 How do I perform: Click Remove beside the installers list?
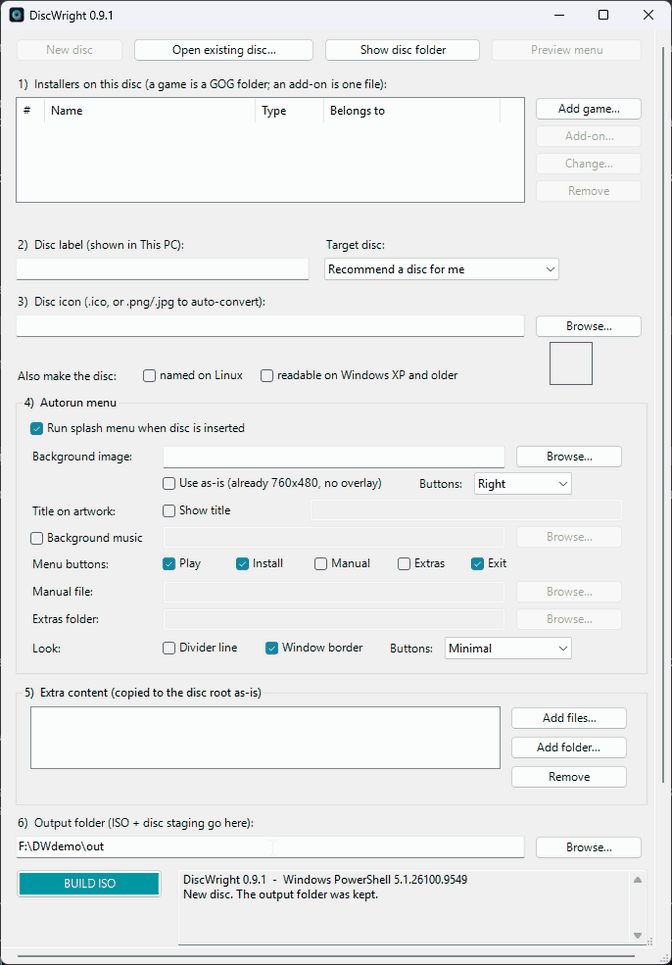589,191
